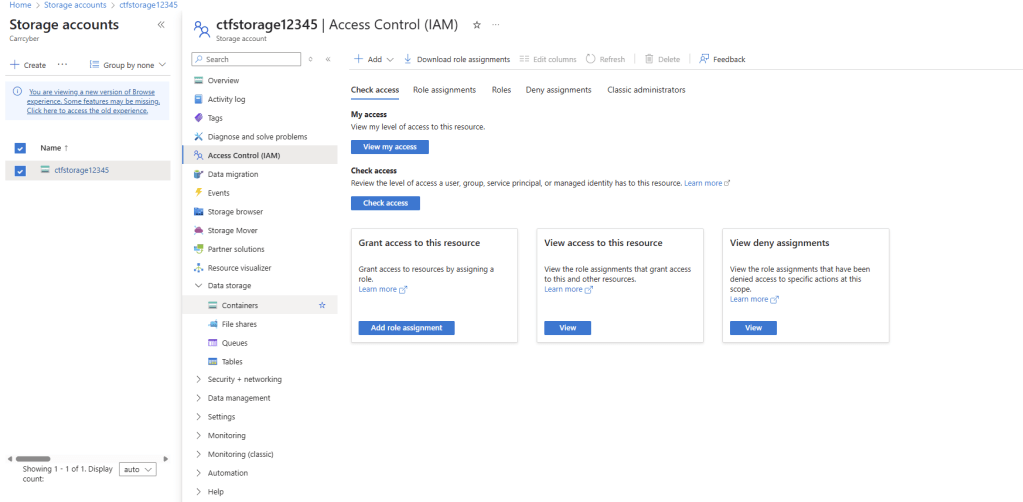Screen dimensions: 1023x502
Task: Click the Events lightning icon
Action: click(199, 193)
